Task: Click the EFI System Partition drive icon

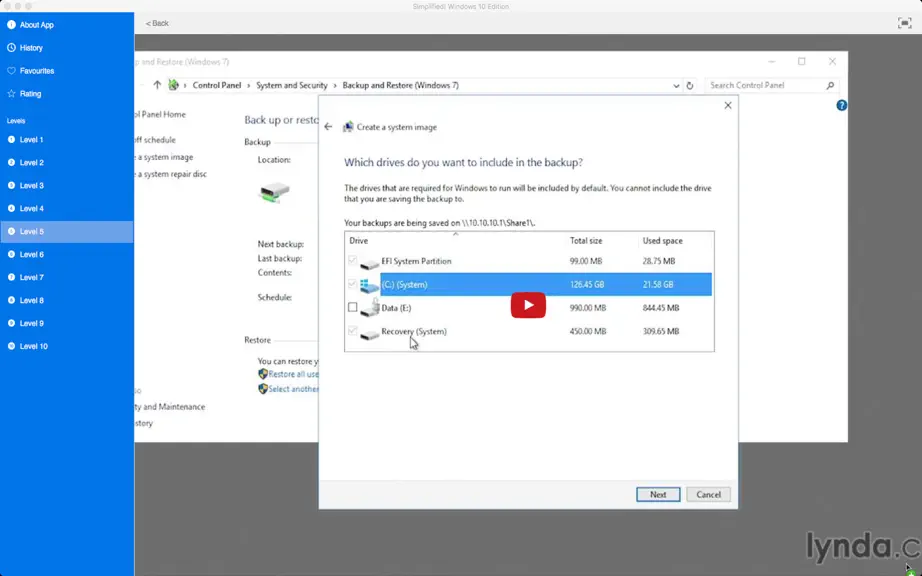Action: pos(369,263)
